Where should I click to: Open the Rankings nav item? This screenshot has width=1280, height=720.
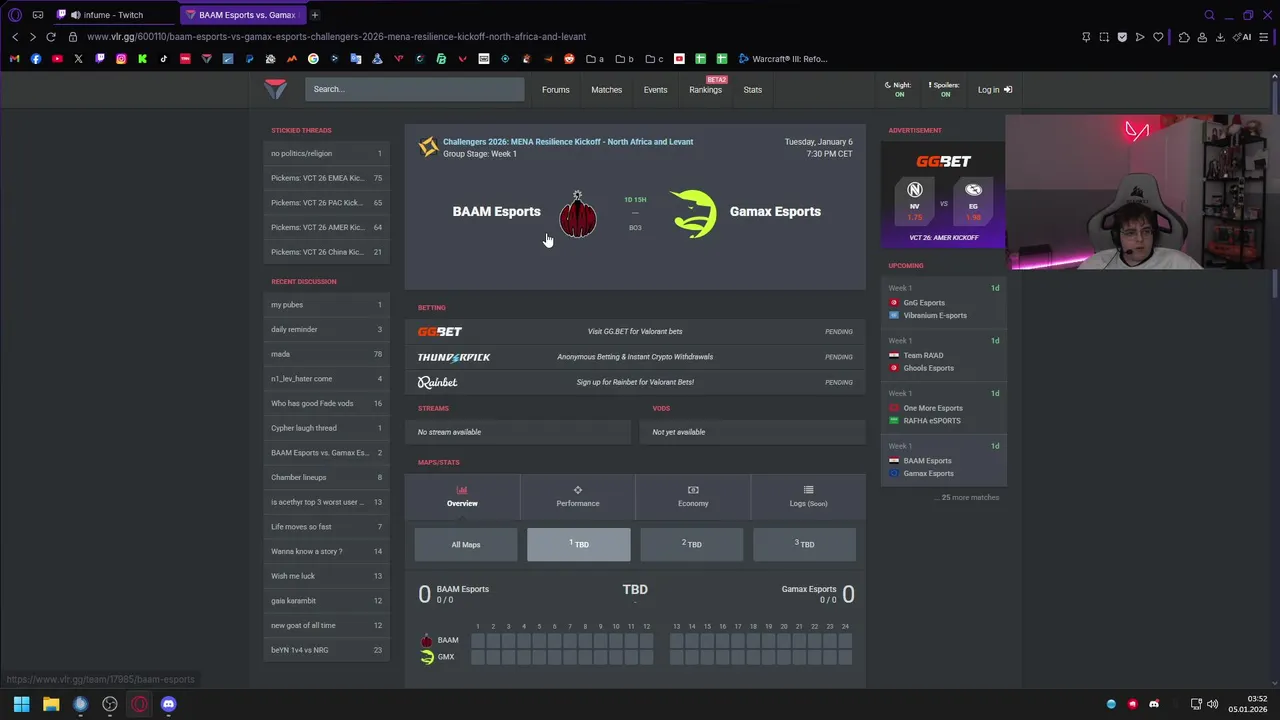click(x=705, y=90)
